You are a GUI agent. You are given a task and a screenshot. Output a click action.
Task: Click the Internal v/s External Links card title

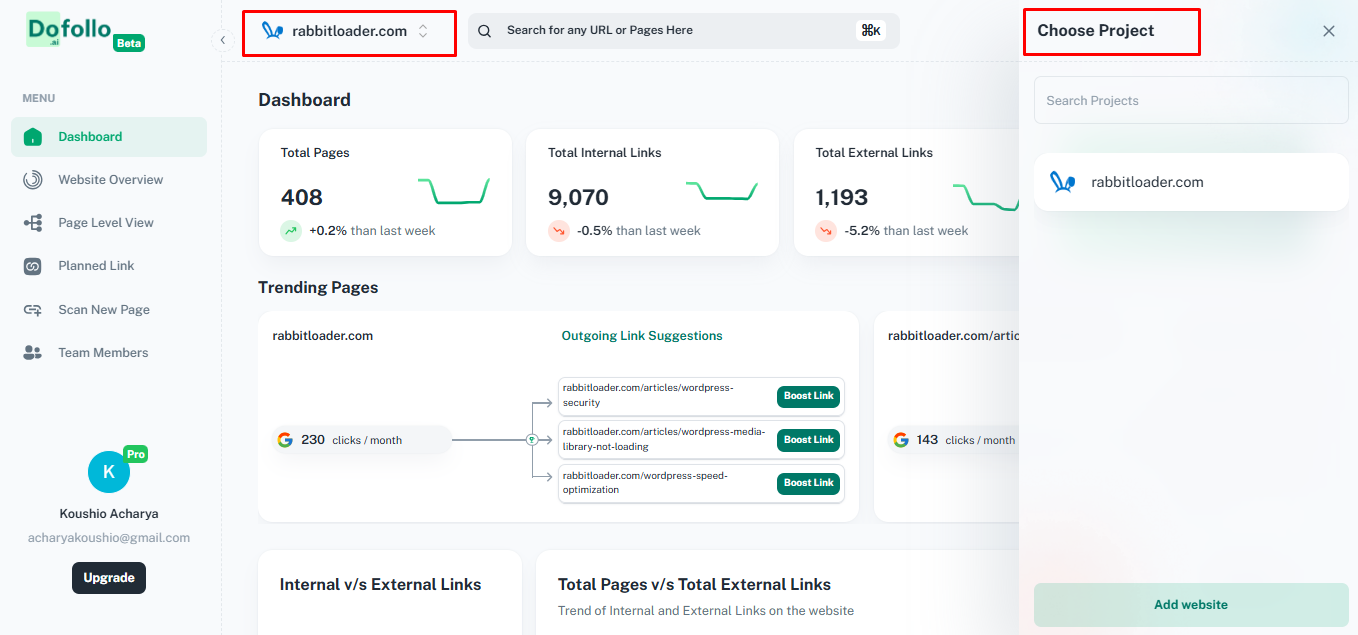[381, 585]
